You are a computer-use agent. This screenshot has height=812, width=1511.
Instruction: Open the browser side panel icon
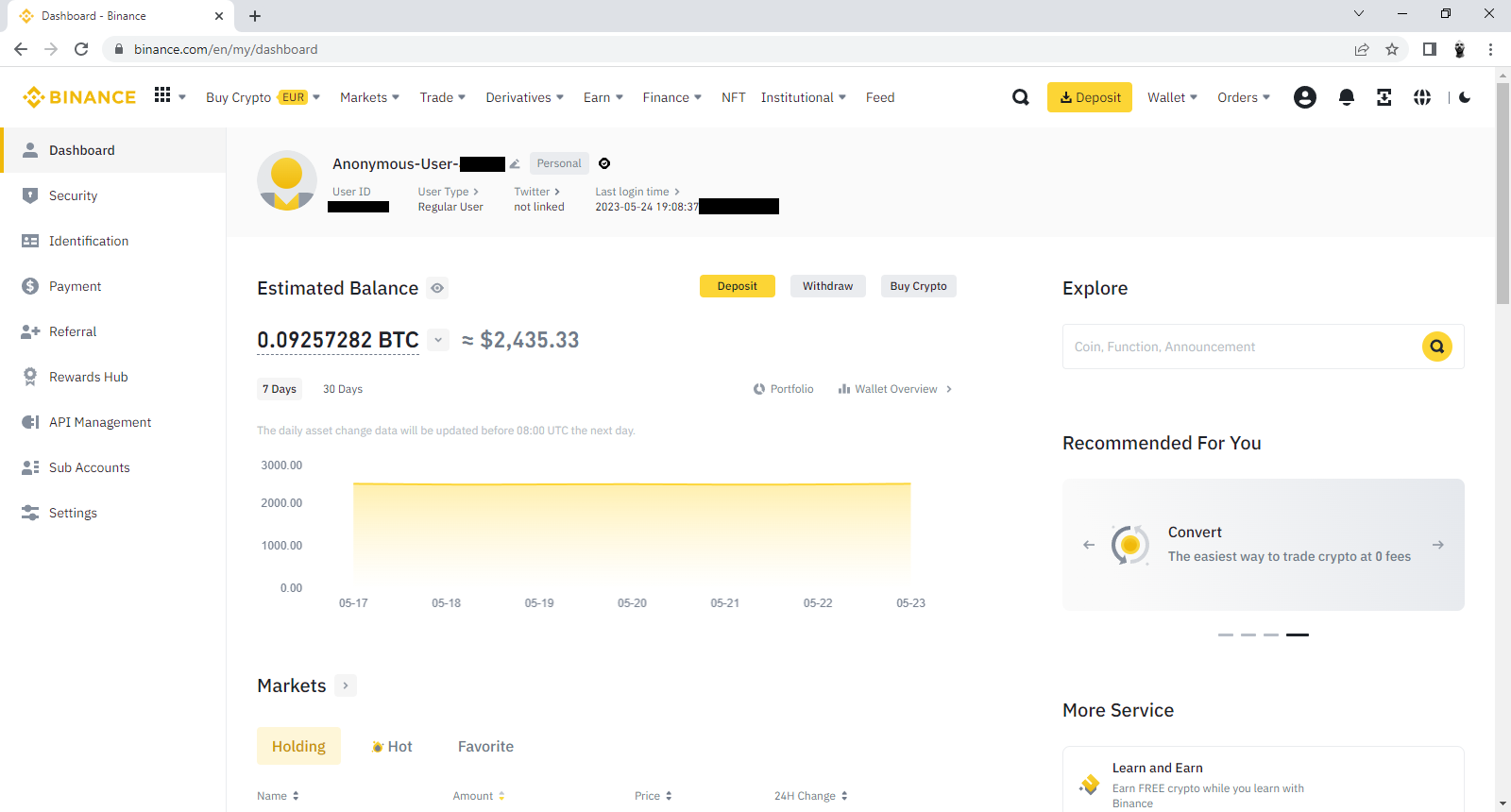coord(1430,49)
